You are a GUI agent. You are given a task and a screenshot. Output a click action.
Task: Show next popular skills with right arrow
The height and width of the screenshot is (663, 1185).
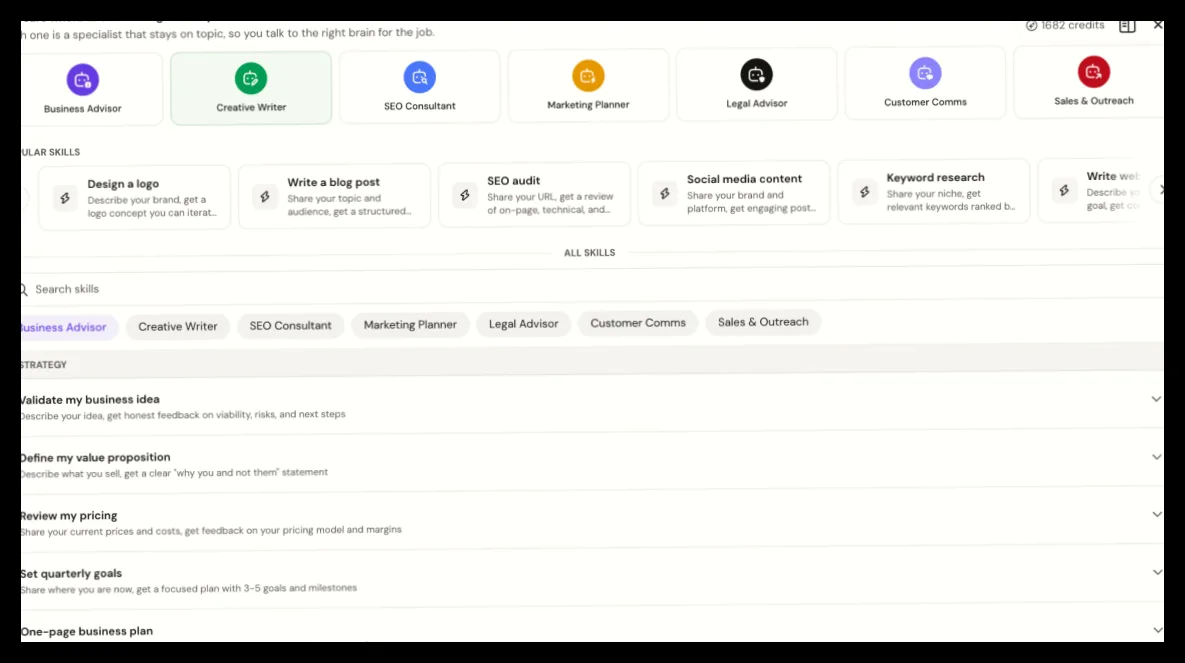[1159, 190]
